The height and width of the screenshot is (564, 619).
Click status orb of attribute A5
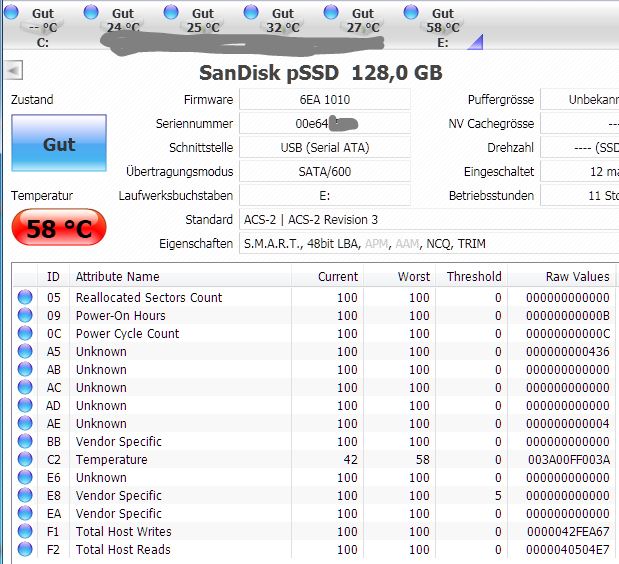coord(25,351)
